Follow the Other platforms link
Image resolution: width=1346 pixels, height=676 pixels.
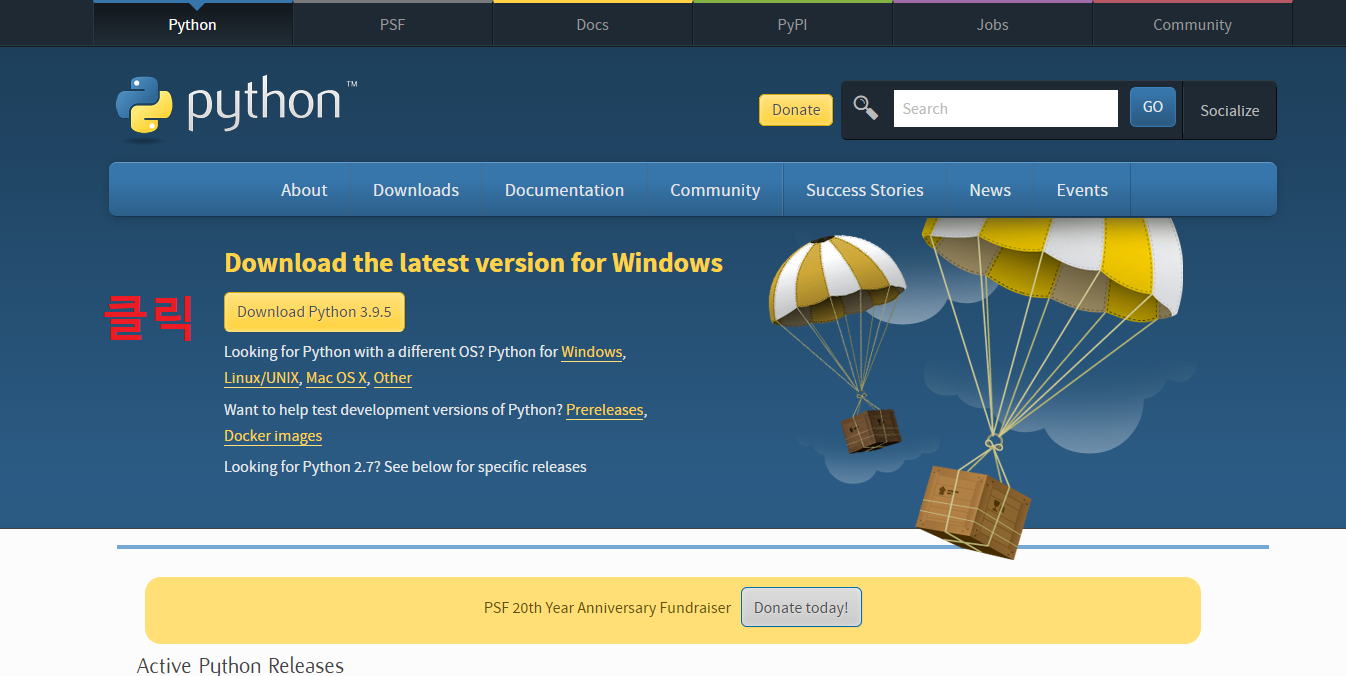click(x=393, y=378)
